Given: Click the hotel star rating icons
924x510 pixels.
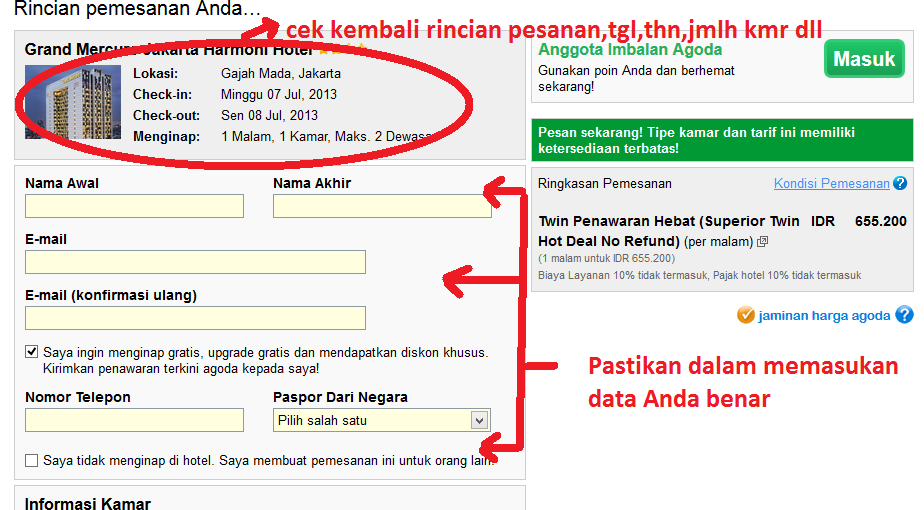Looking at the screenshot, I should (x=343, y=49).
